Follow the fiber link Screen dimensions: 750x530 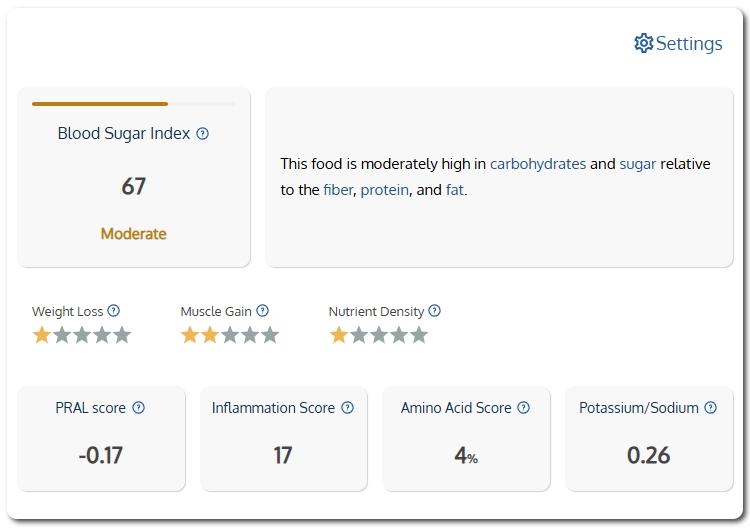(338, 190)
